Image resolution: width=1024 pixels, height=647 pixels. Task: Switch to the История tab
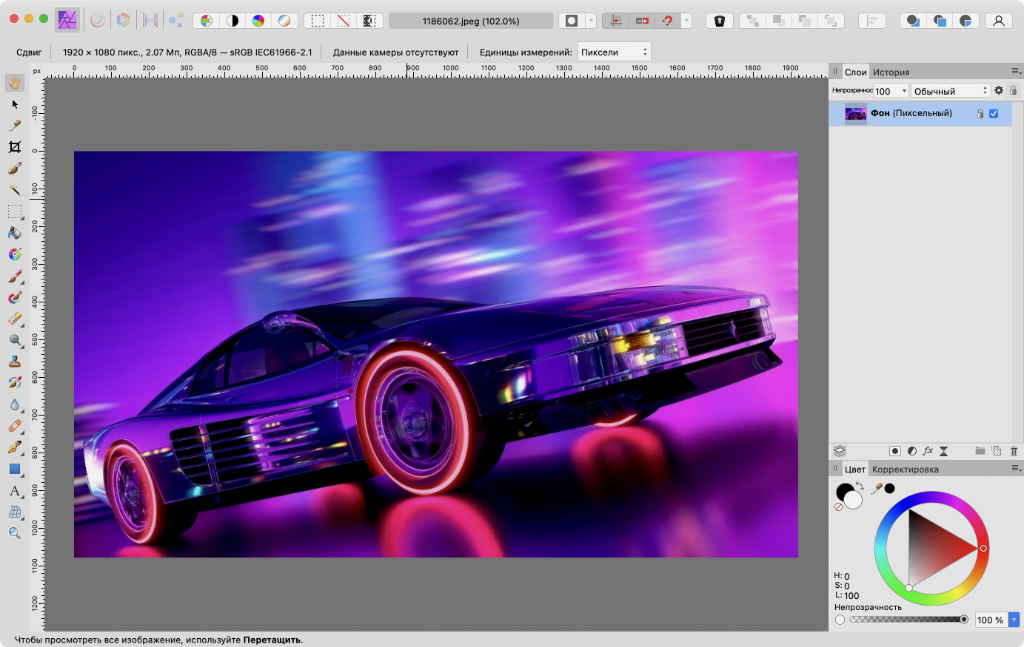coord(891,72)
